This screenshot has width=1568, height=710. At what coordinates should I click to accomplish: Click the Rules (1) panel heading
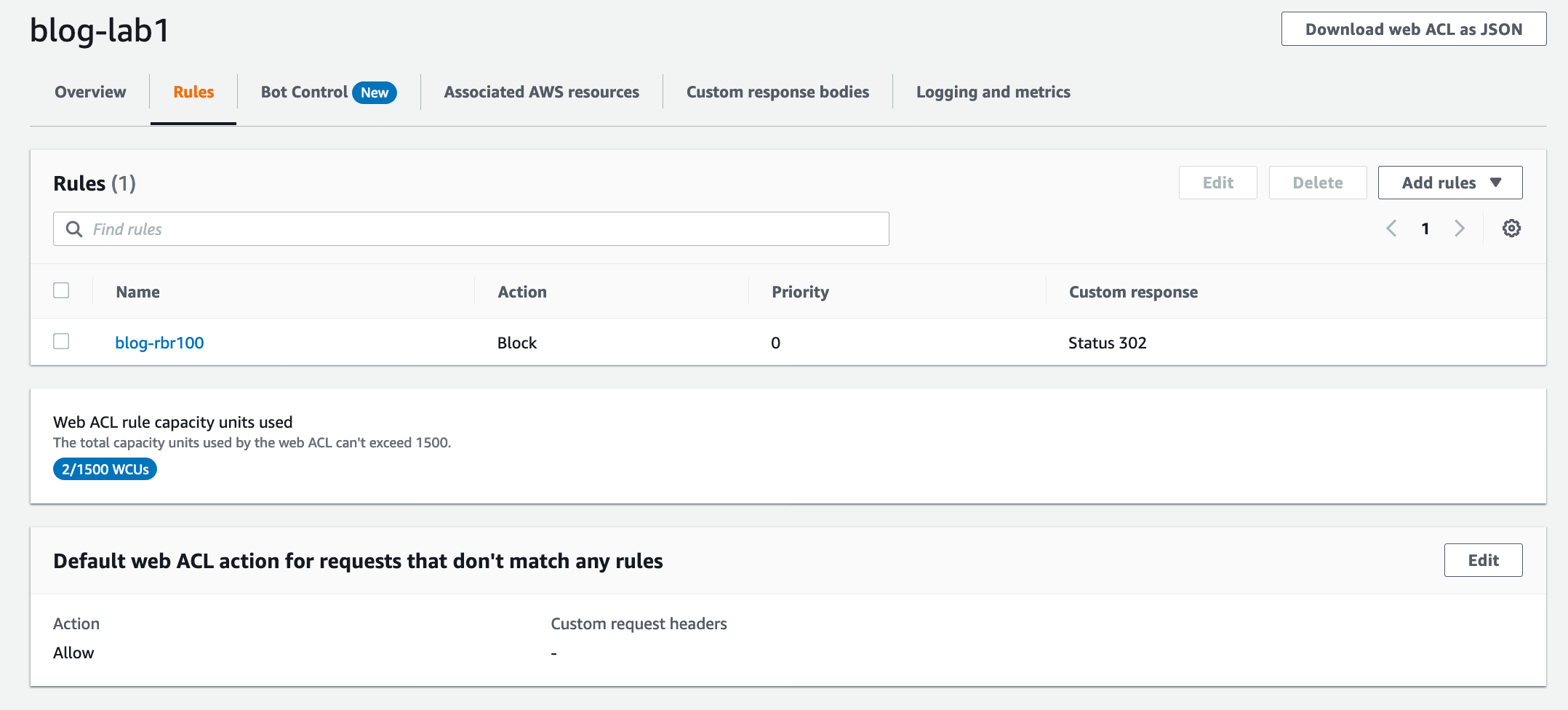coord(94,183)
